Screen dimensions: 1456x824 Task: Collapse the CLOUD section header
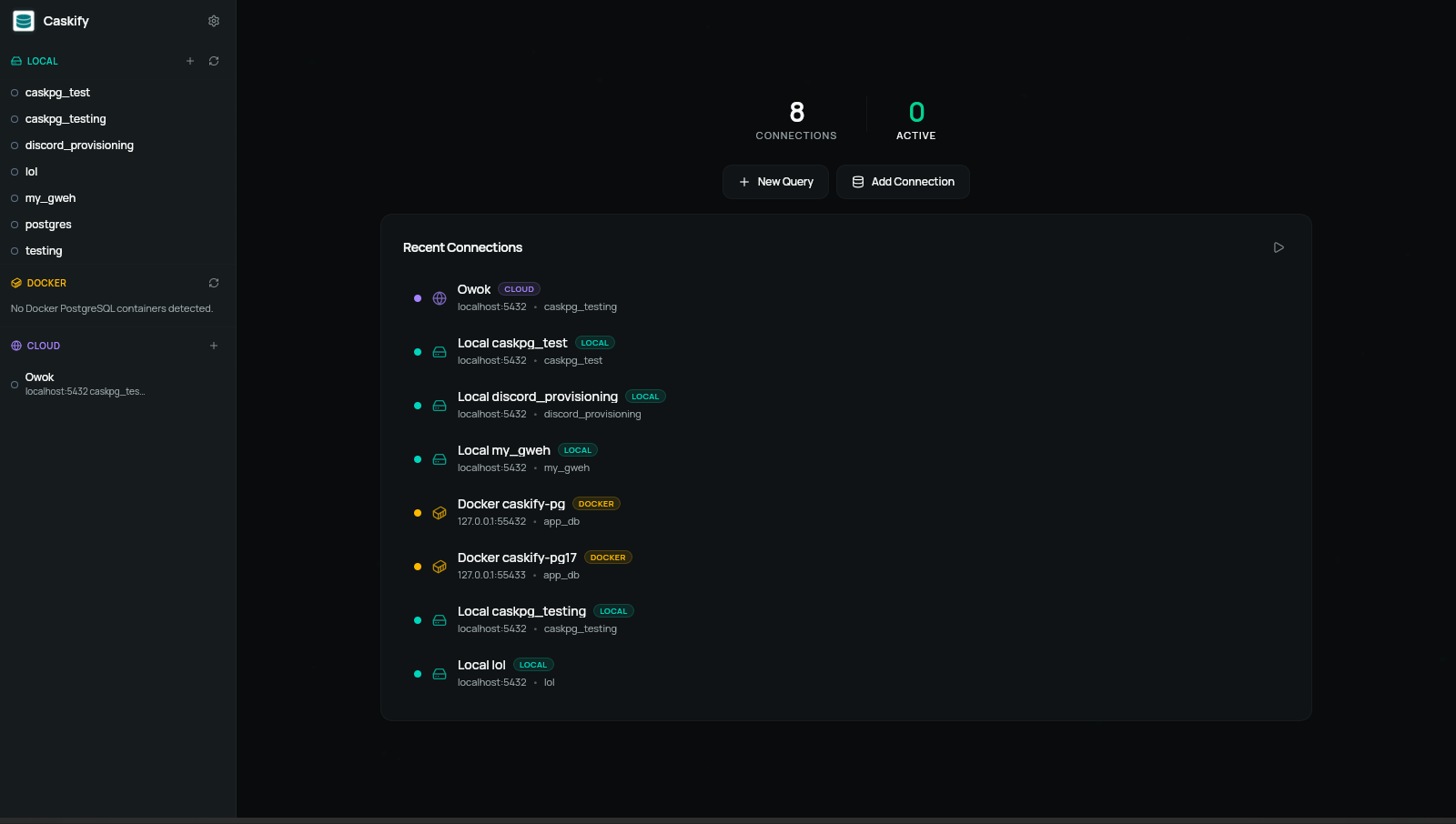(x=35, y=346)
